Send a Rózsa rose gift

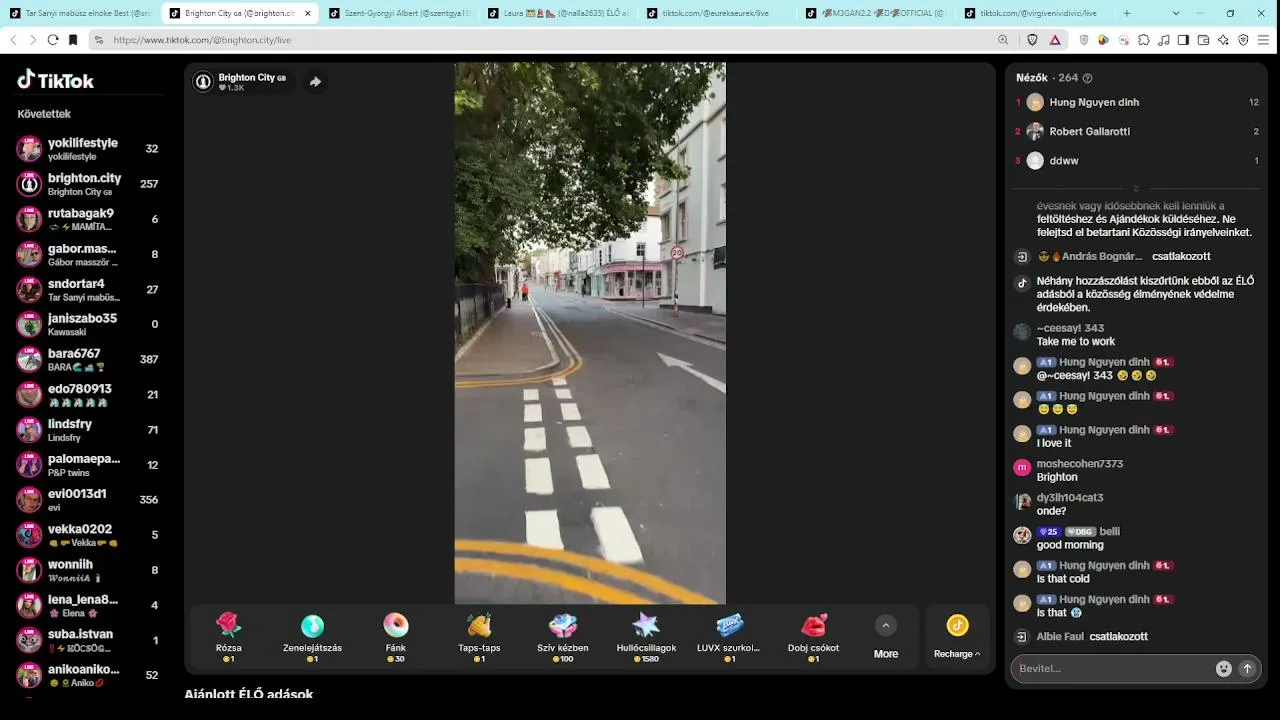pyautogui.click(x=229, y=636)
